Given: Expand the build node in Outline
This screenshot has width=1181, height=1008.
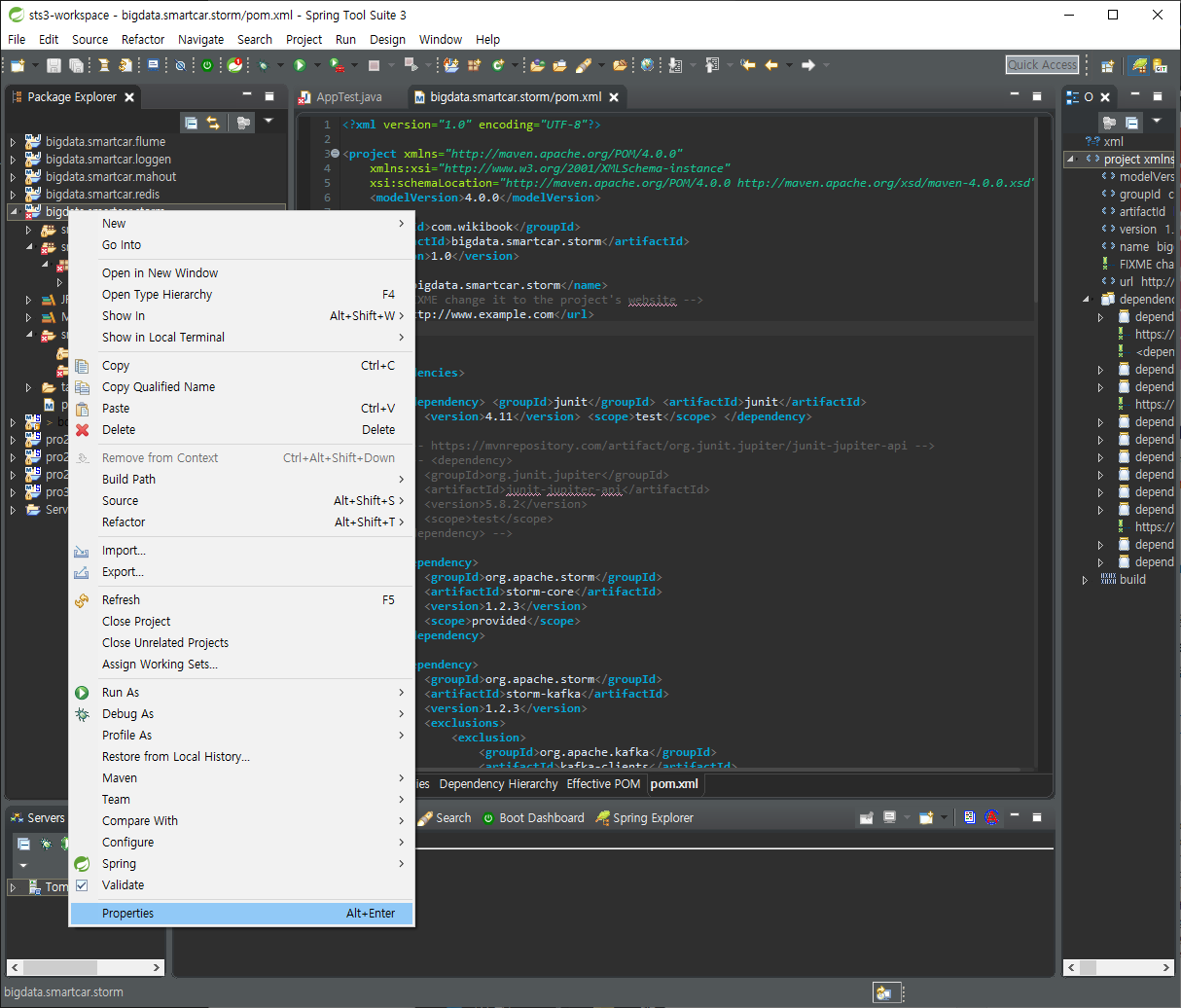Looking at the screenshot, I should 1085,580.
